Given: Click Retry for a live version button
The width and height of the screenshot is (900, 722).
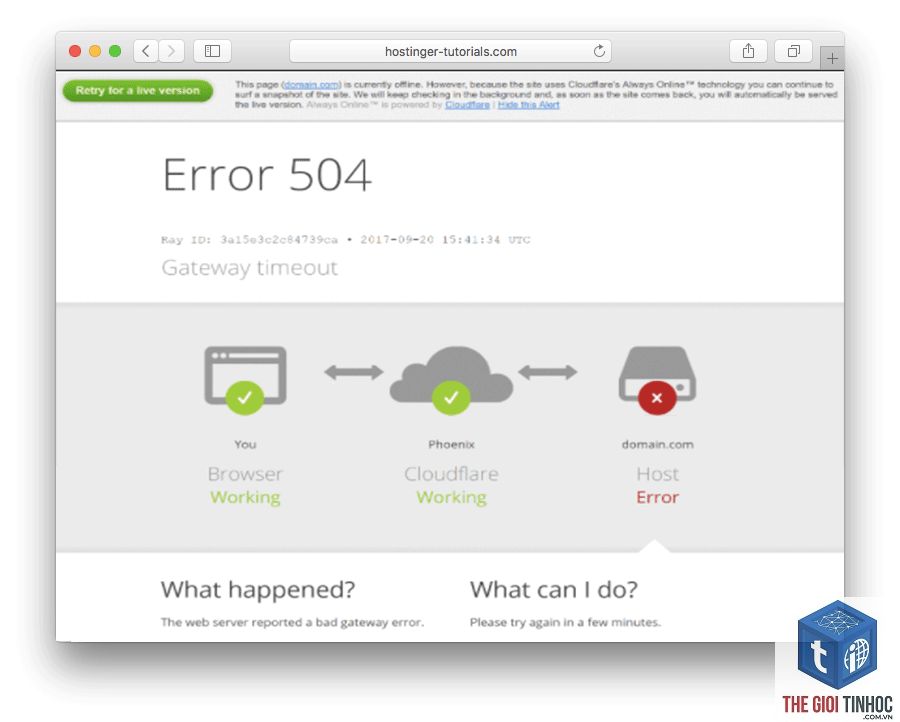Looking at the screenshot, I should click(x=138, y=91).
